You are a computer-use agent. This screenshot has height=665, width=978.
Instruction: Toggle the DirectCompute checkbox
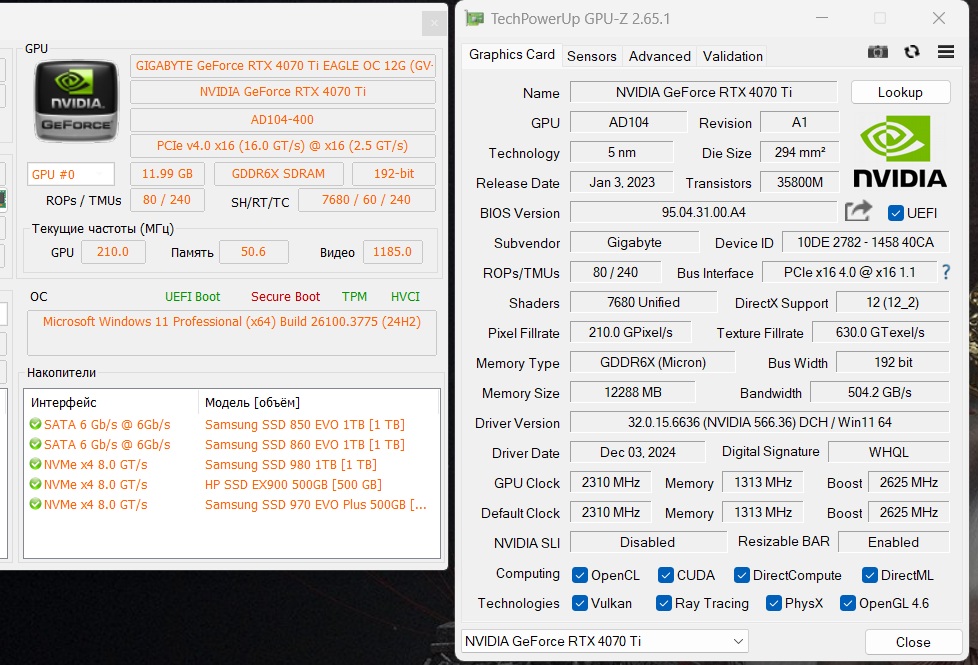click(x=742, y=575)
